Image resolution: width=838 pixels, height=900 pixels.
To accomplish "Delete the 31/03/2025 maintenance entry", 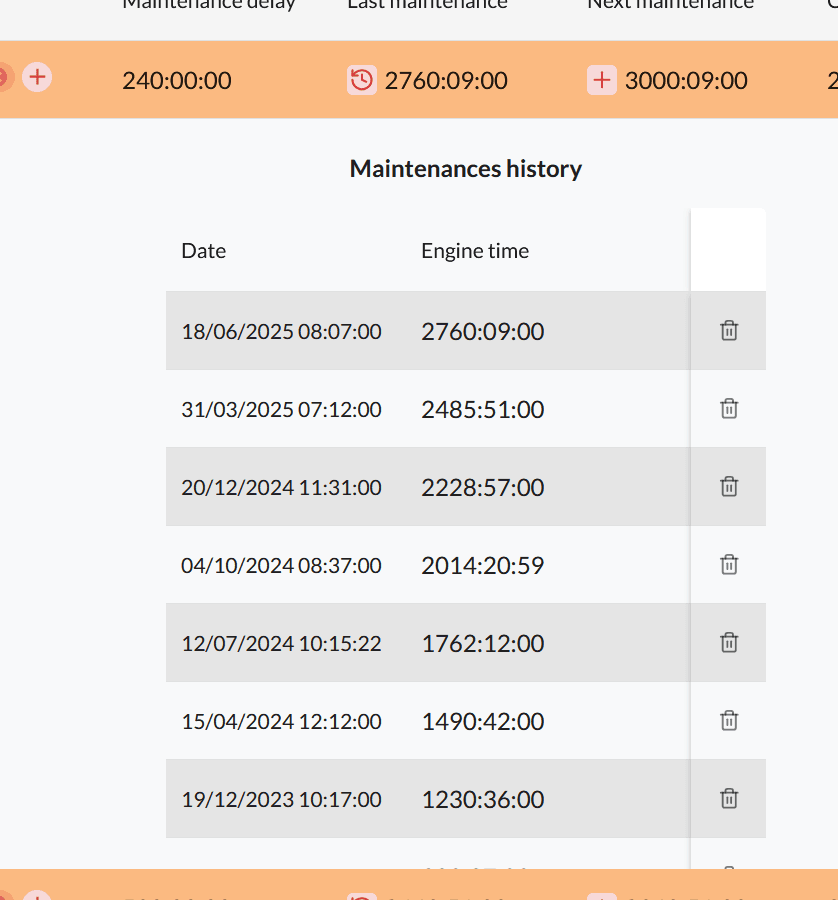I will pyautogui.click(x=729, y=408).
